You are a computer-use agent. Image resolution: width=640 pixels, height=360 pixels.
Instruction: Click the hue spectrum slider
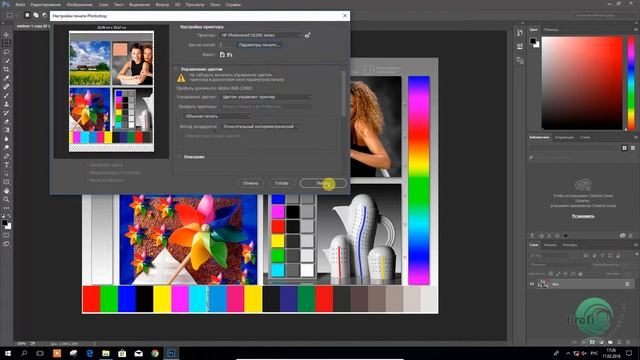(631, 83)
